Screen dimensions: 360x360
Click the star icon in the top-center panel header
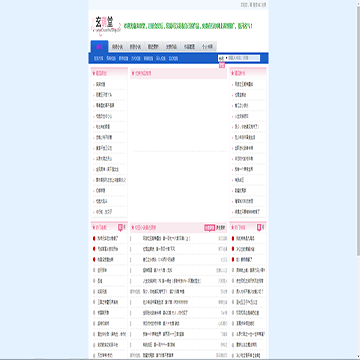pyautogui.click(x=133, y=73)
